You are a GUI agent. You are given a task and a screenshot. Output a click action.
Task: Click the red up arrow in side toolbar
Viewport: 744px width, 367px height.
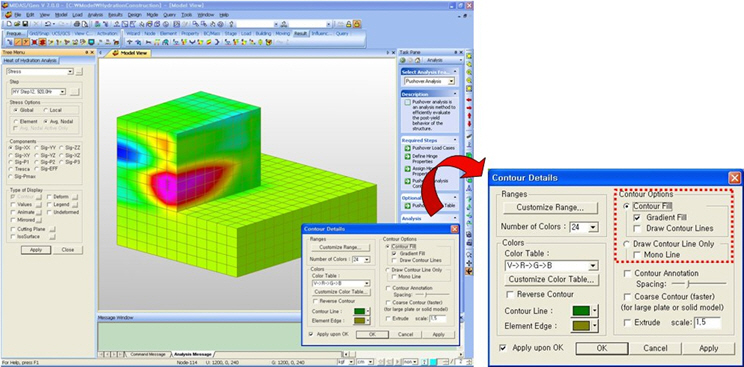(469, 115)
